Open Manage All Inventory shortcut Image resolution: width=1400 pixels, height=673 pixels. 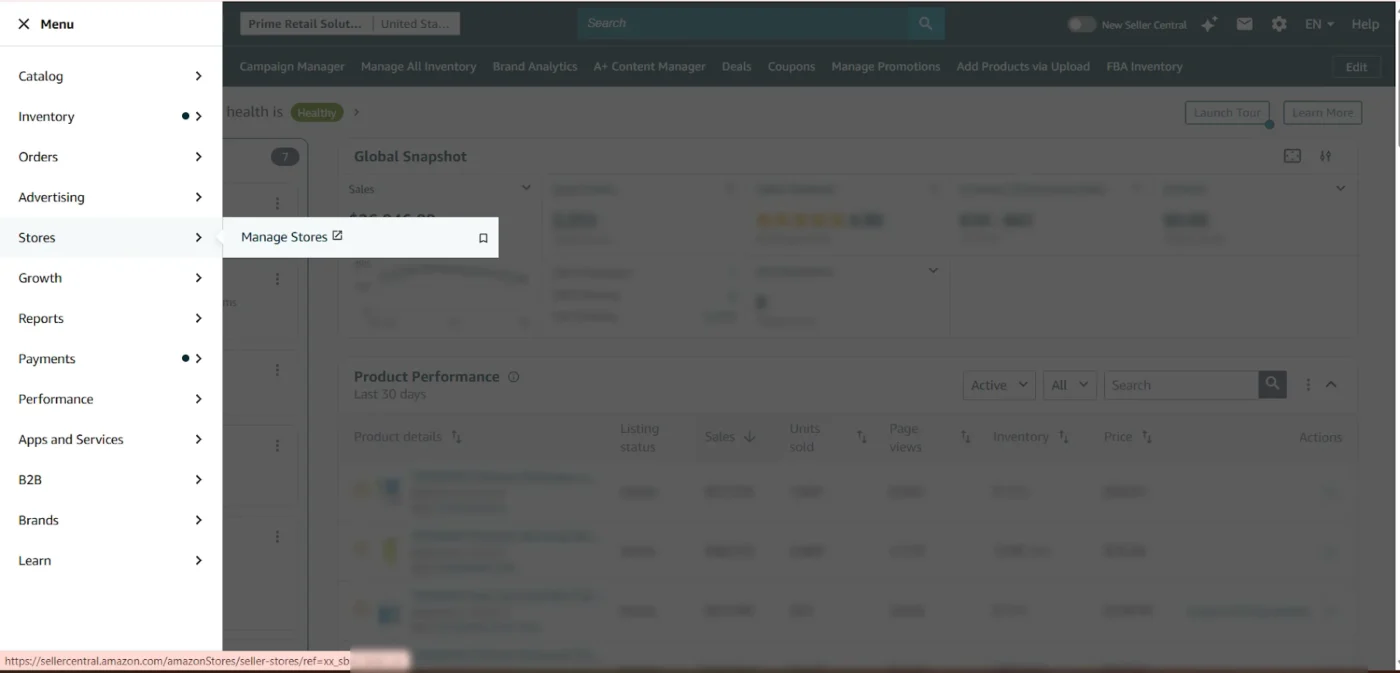pyautogui.click(x=418, y=66)
